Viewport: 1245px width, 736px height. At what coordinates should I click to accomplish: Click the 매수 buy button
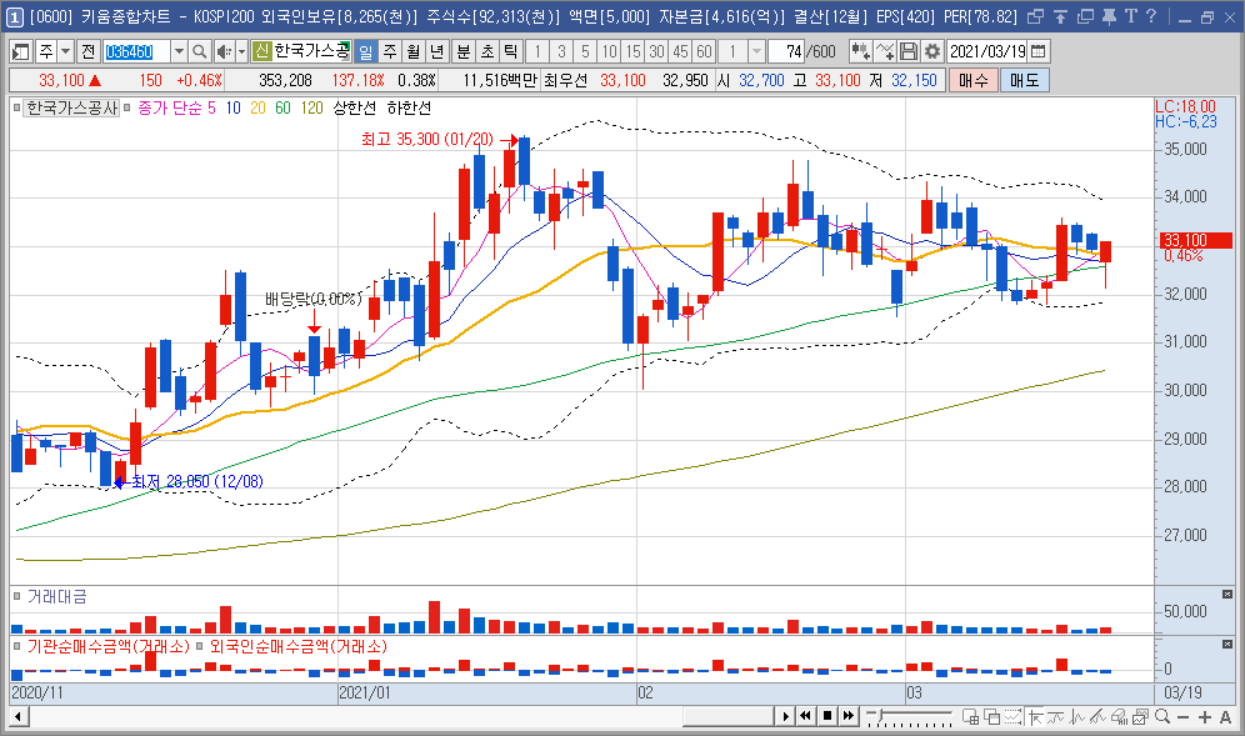tap(972, 80)
